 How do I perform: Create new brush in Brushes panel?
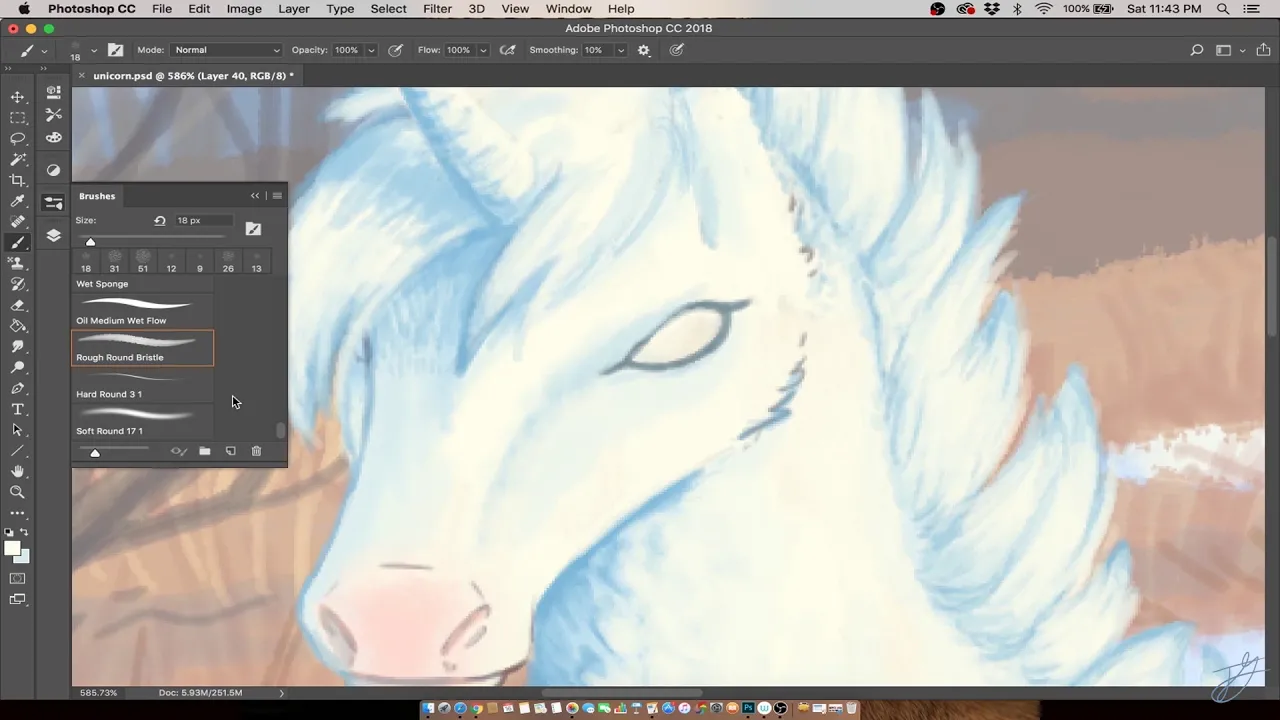[230, 451]
